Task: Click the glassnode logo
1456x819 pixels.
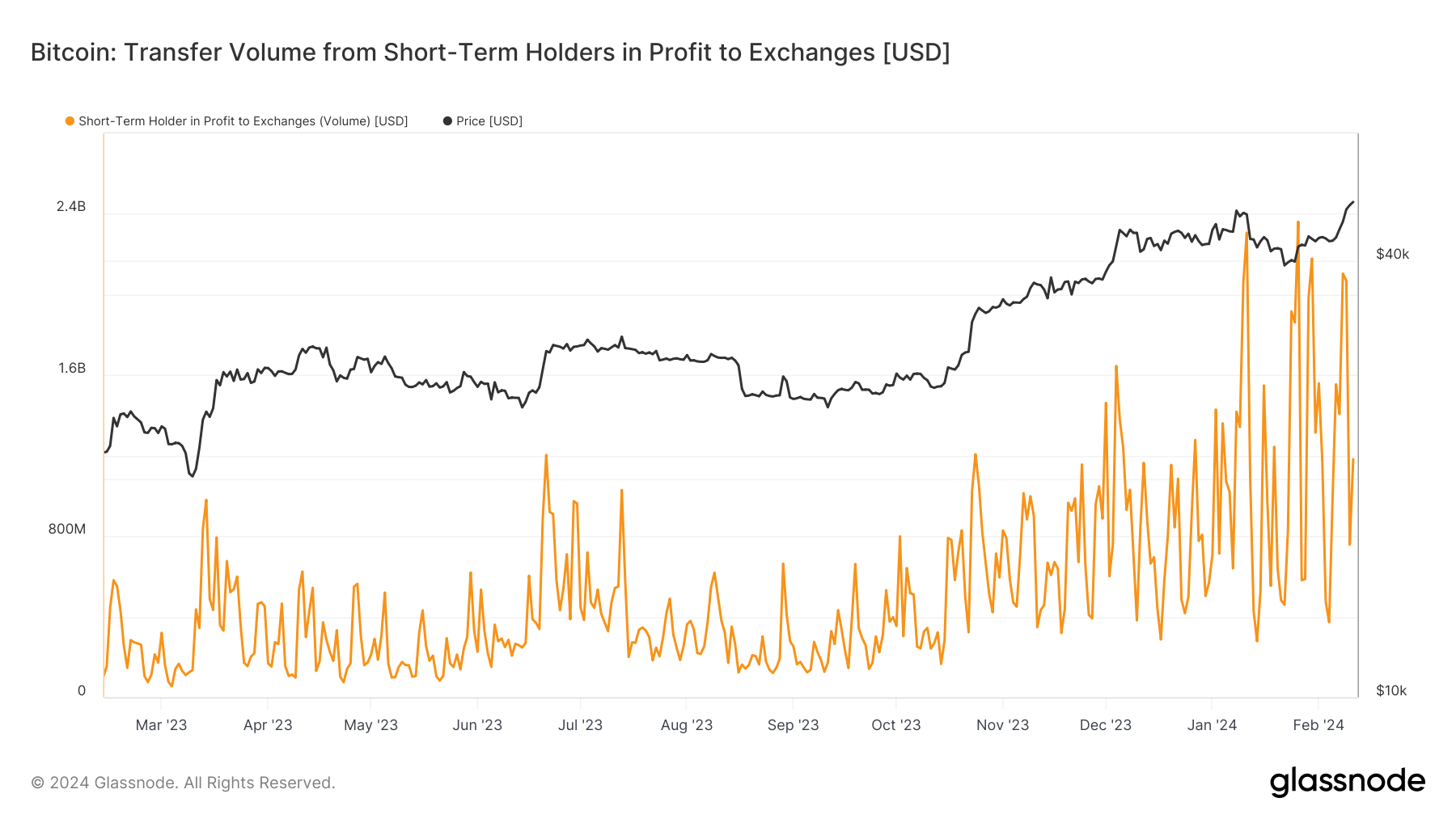Action: tap(1347, 782)
